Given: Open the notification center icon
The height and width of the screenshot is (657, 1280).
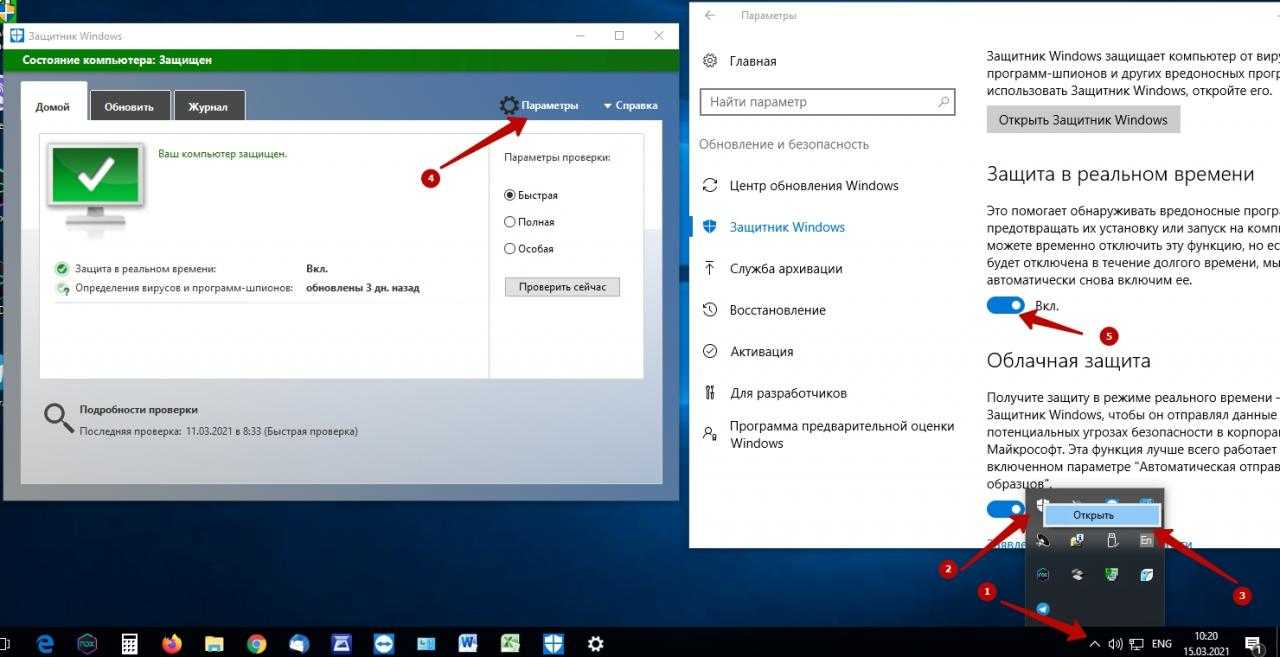Looking at the screenshot, I should point(1252,643).
